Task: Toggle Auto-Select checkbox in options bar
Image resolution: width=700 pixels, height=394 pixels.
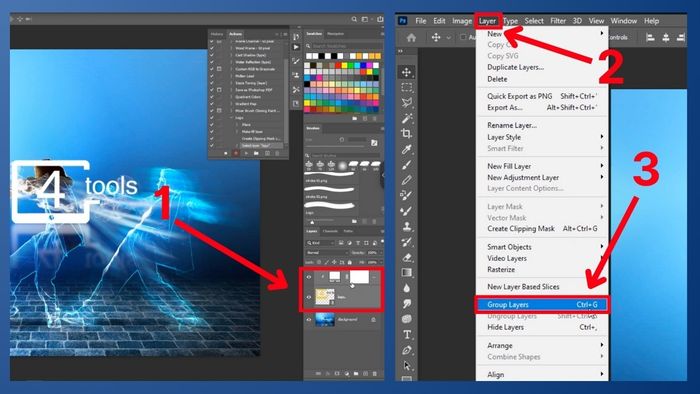Action: [463, 37]
